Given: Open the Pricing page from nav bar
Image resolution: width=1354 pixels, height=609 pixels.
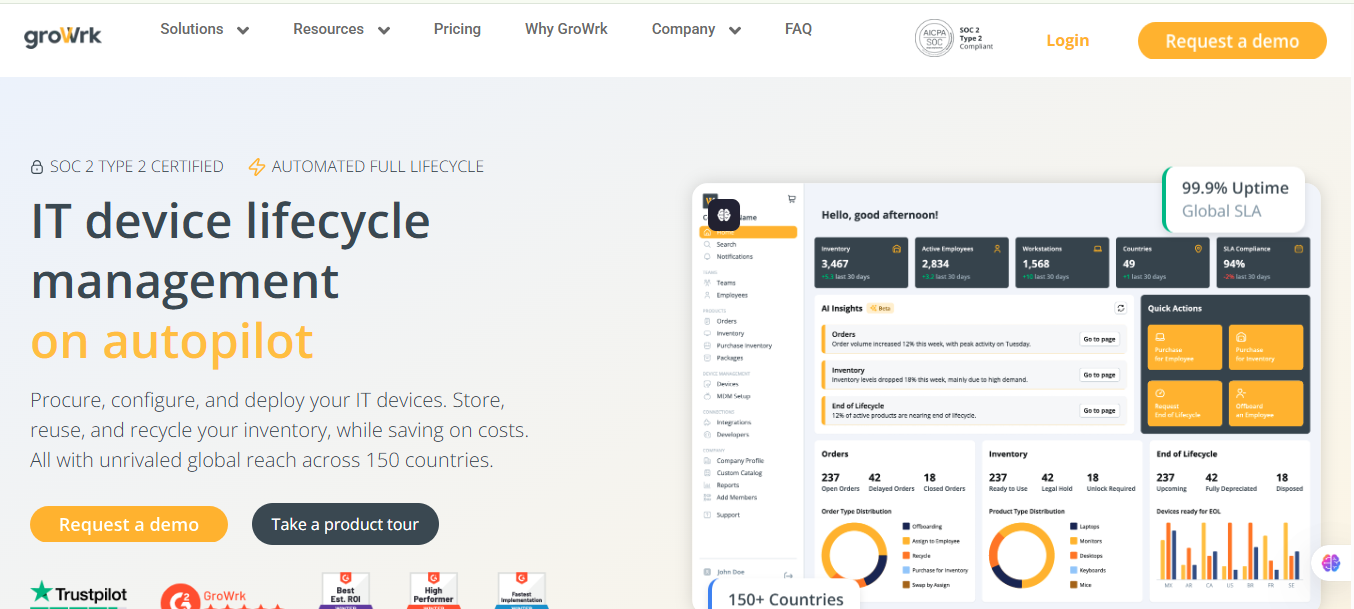Looking at the screenshot, I should click(x=457, y=29).
